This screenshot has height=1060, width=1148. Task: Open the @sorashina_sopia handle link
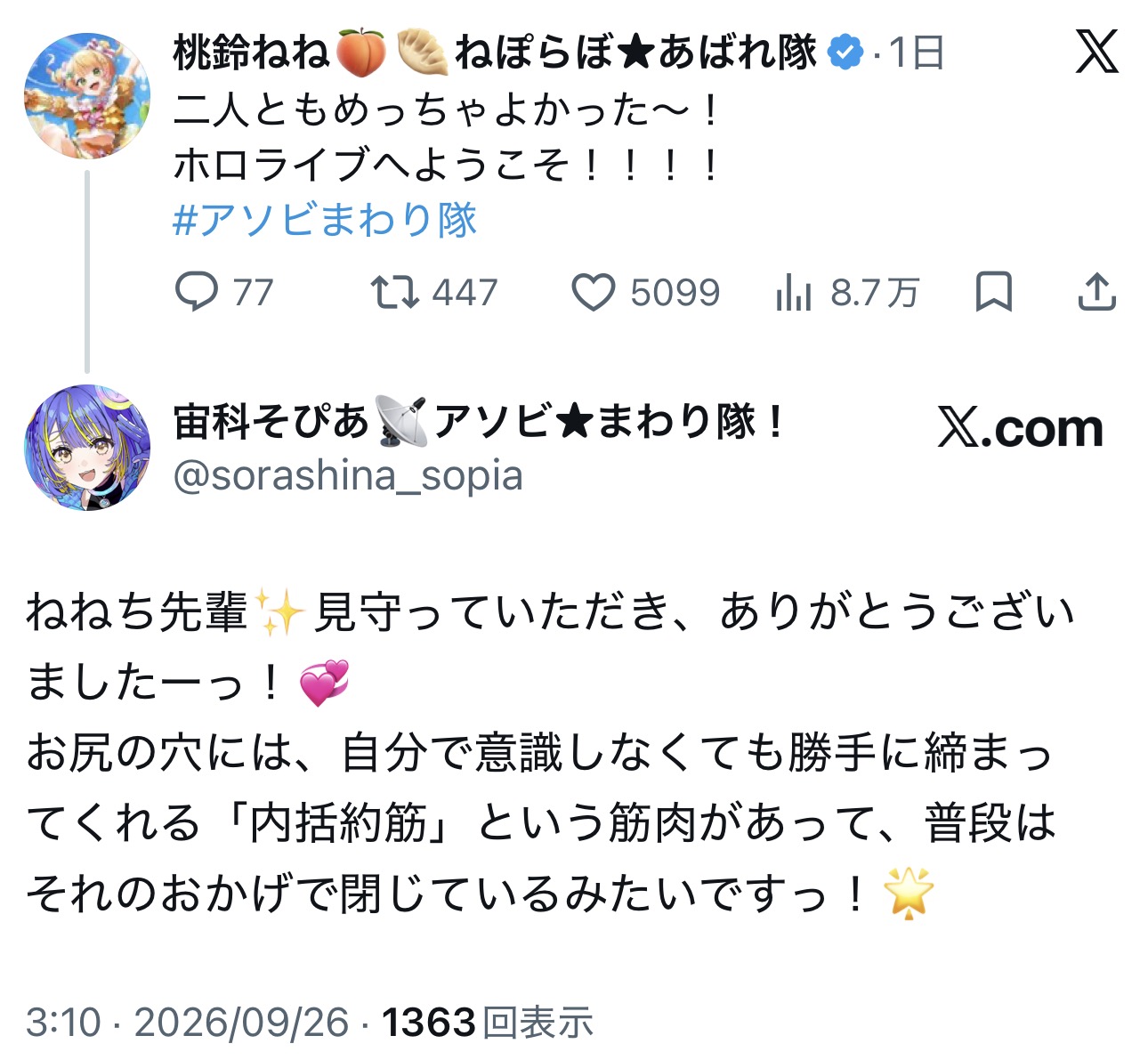[348, 475]
